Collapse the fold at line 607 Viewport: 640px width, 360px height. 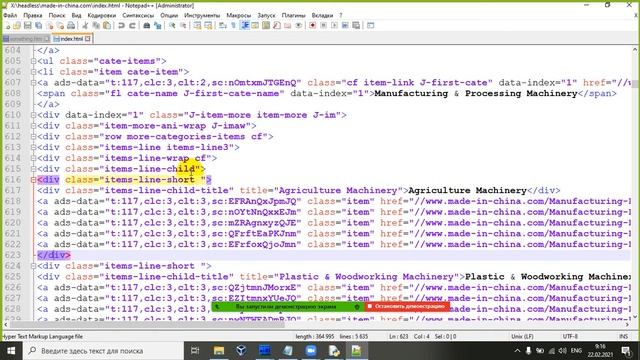(33, 83)
